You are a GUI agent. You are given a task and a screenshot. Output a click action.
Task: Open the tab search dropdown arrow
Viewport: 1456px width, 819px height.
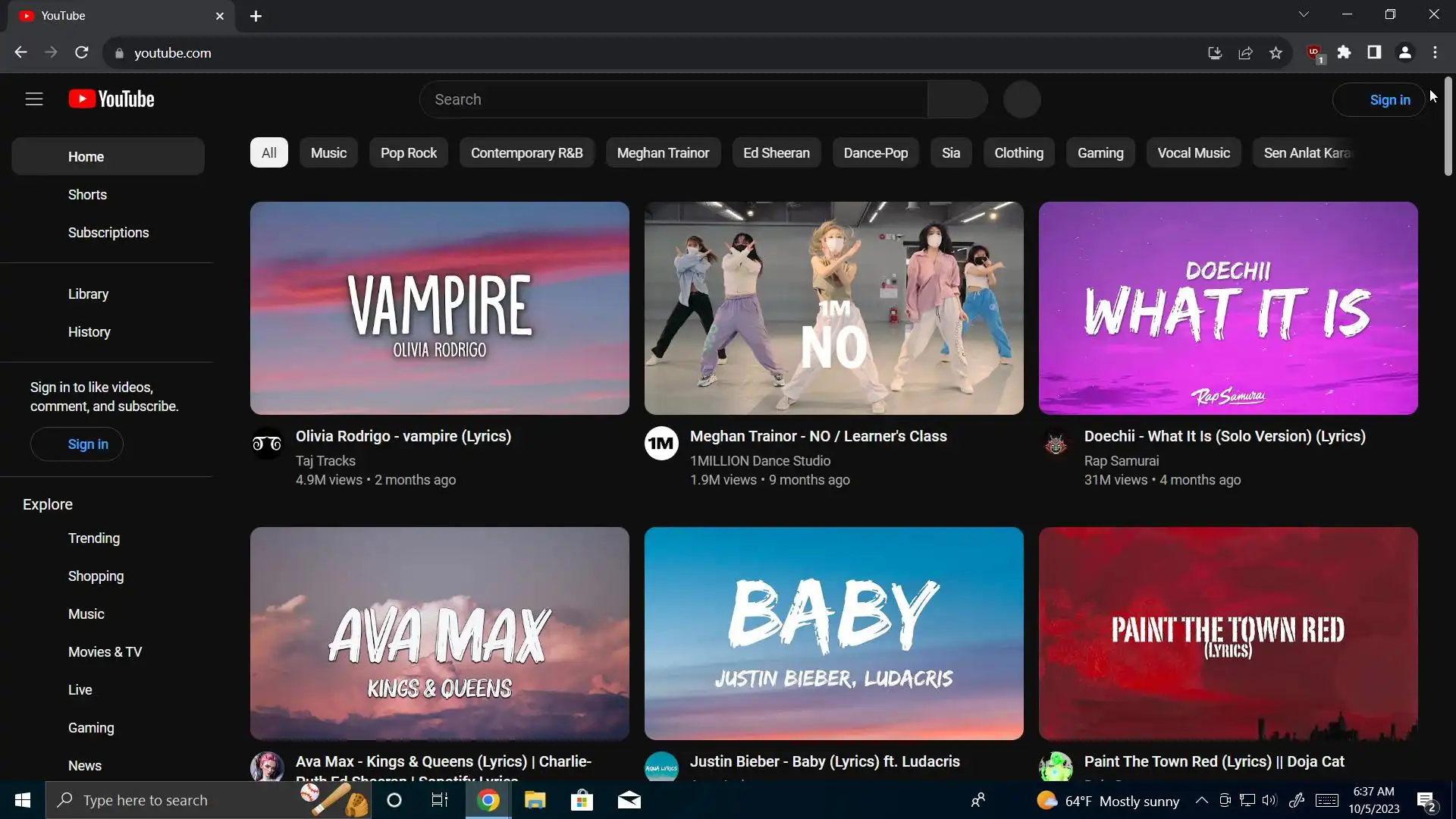click(1304, 14)
